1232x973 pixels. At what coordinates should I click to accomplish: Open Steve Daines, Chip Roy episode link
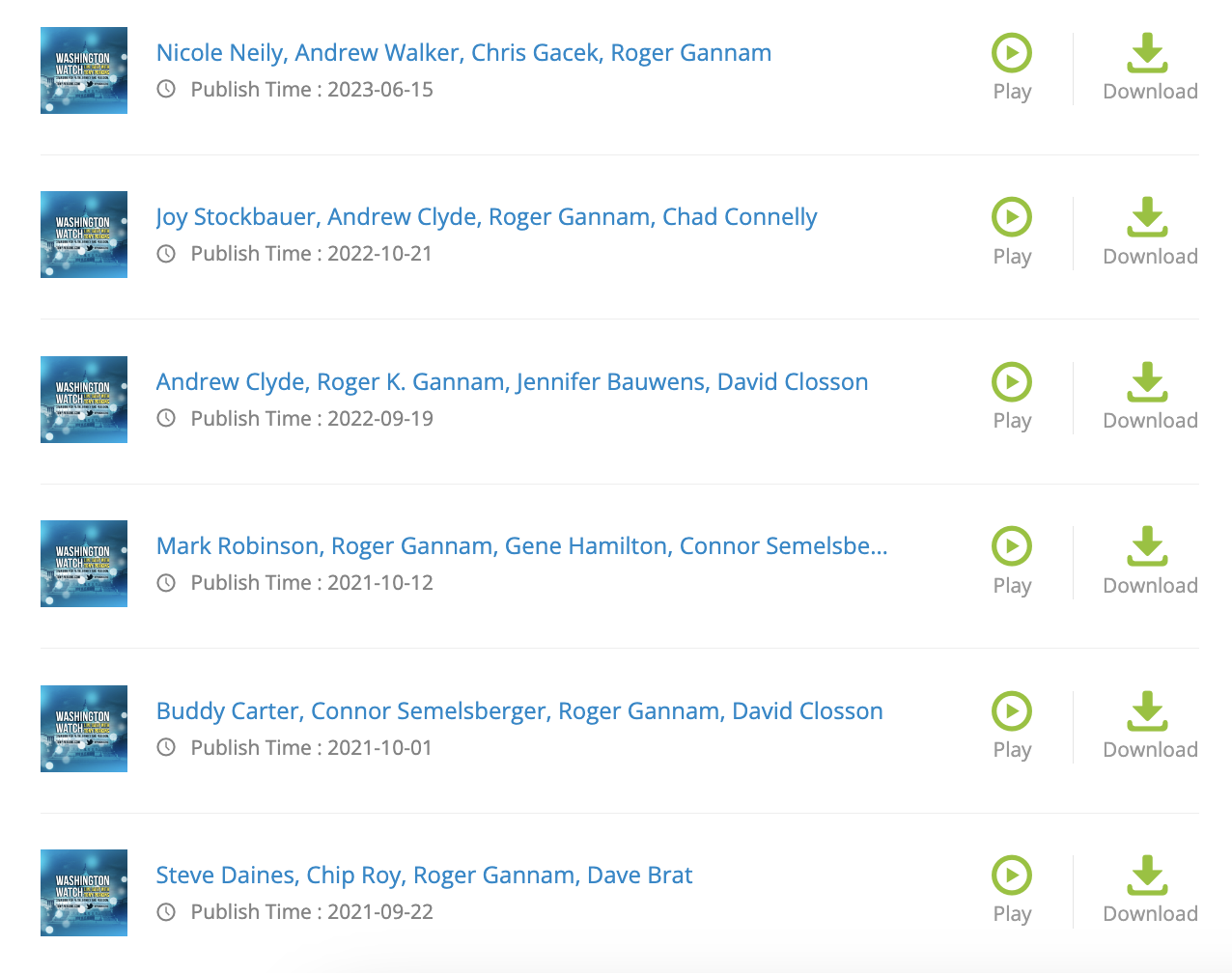[x=424, y=876]
